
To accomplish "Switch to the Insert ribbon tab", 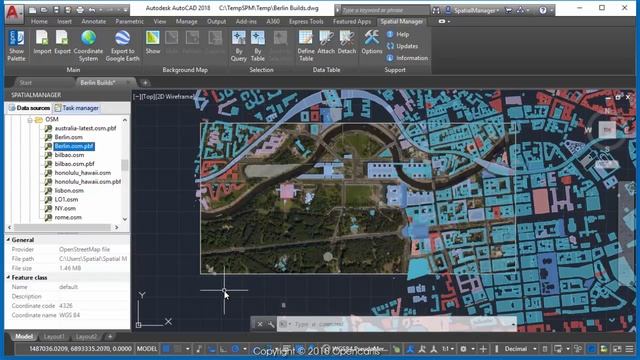I will click(64, 21).
